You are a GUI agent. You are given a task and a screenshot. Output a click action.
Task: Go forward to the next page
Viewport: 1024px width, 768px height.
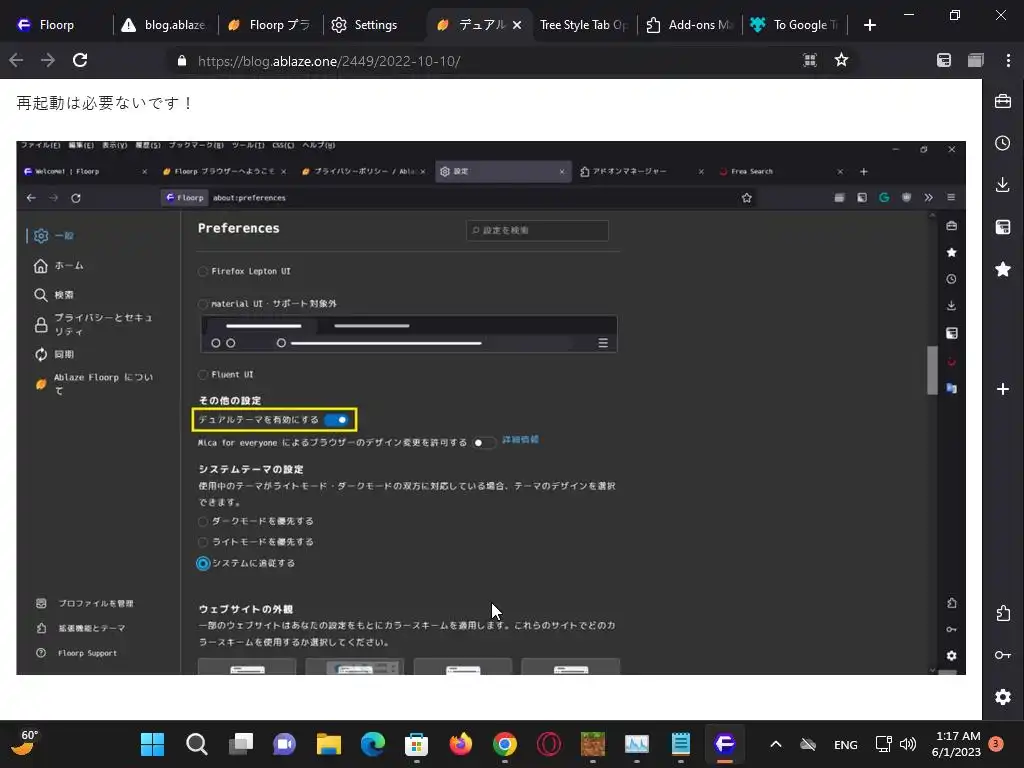click(x=48, y=60)
